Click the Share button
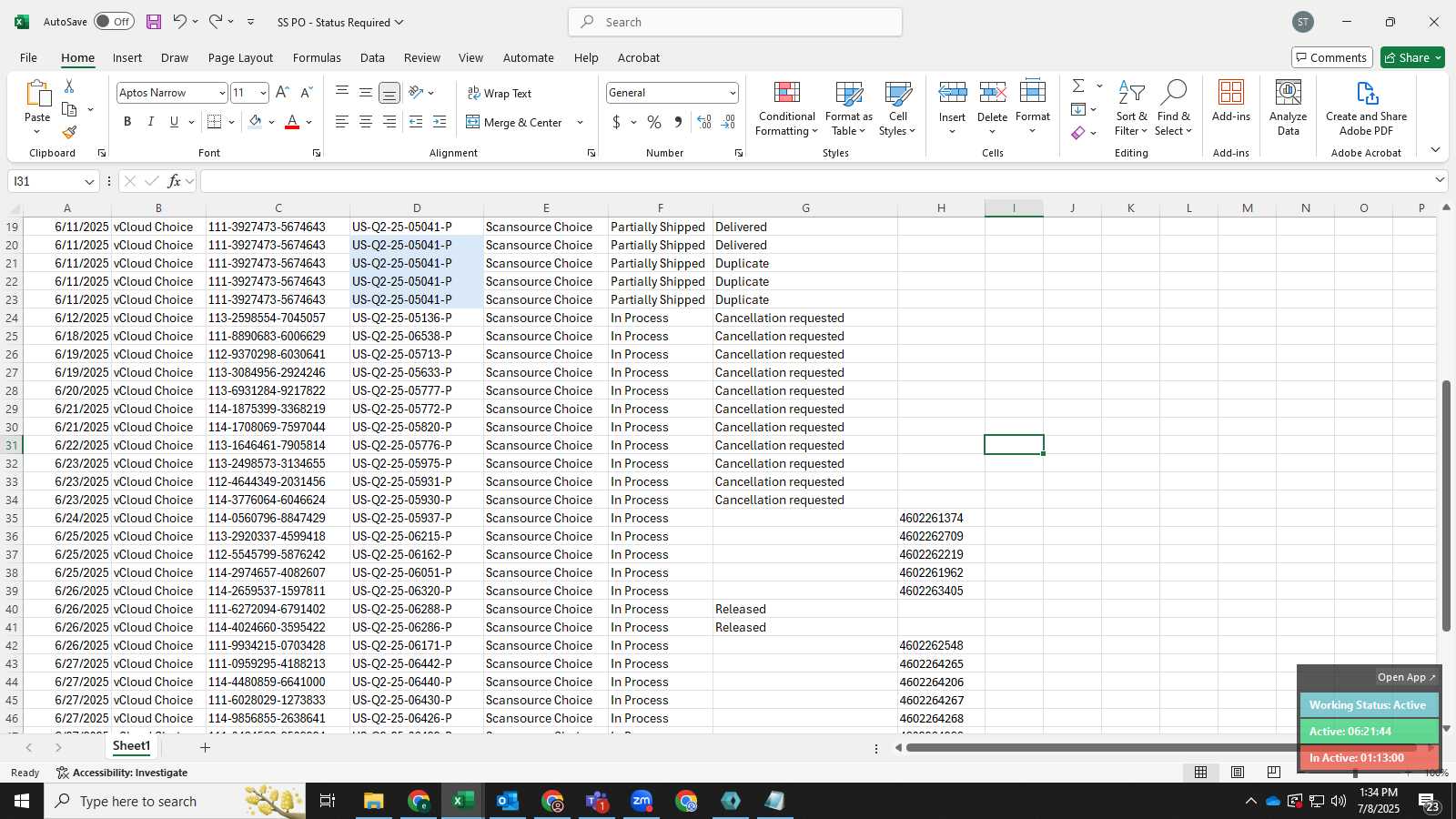The image size is (1456, 819). click(1412, 57)
